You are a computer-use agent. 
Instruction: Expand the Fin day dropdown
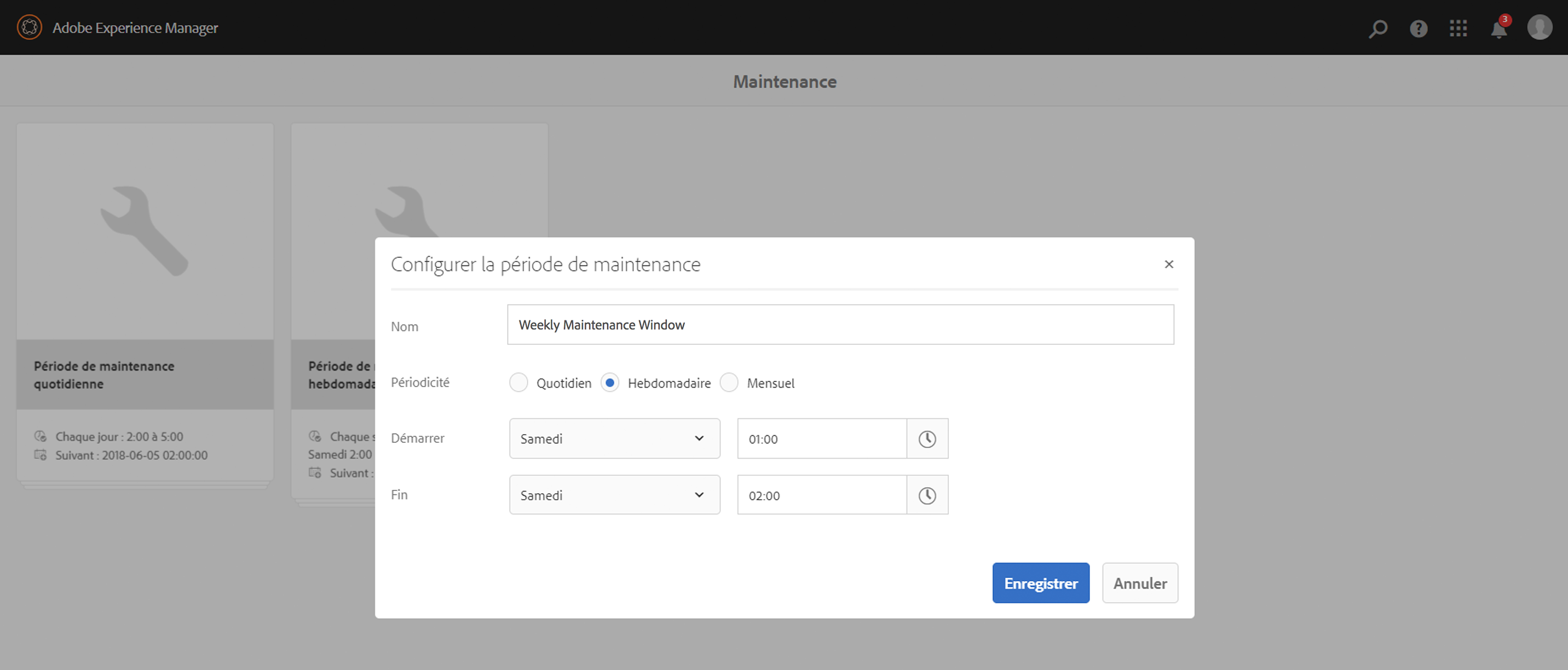coord(614,495)
